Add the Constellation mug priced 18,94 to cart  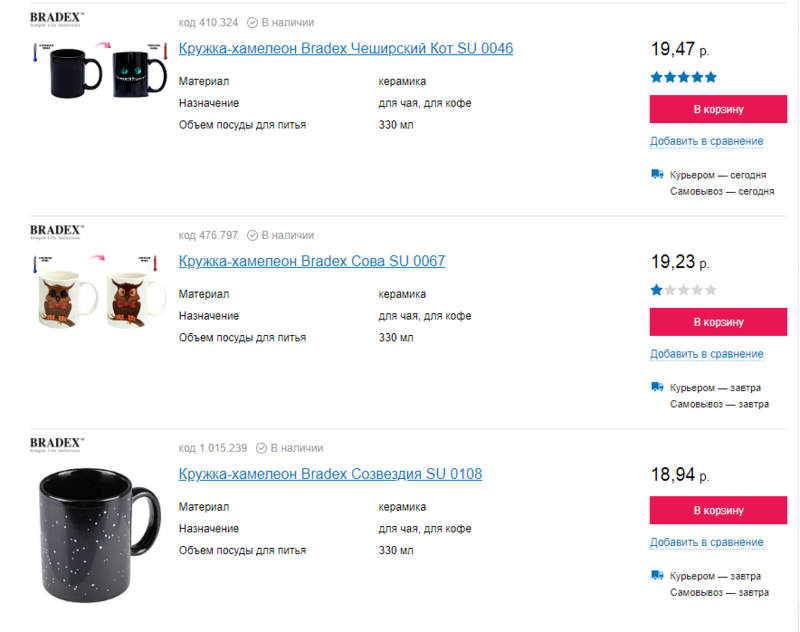pyautogui.click(x=718, y=510)
